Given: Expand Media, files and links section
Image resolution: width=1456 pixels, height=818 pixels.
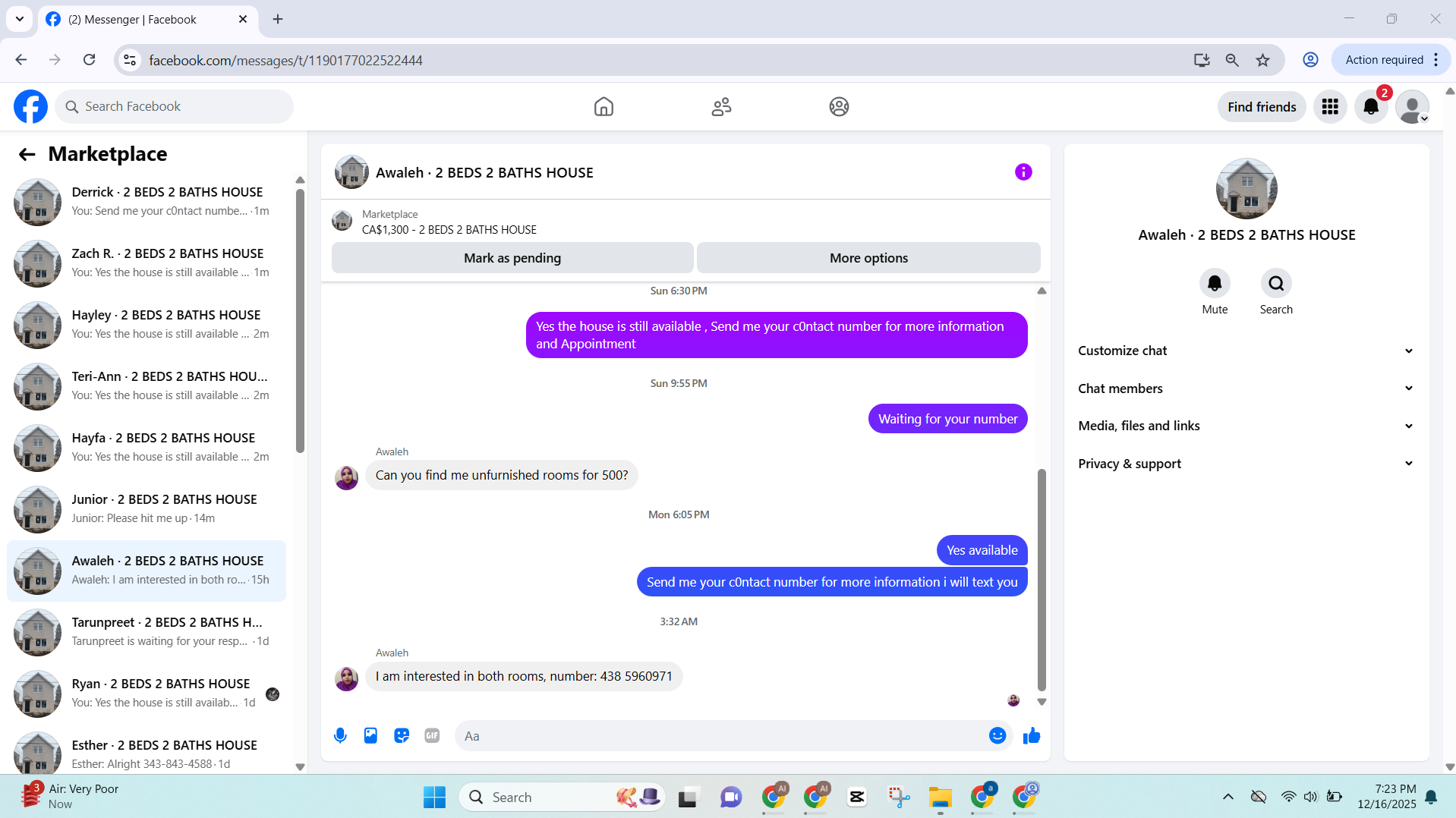Looking at the screenshot, I should tap(1246, 426).
